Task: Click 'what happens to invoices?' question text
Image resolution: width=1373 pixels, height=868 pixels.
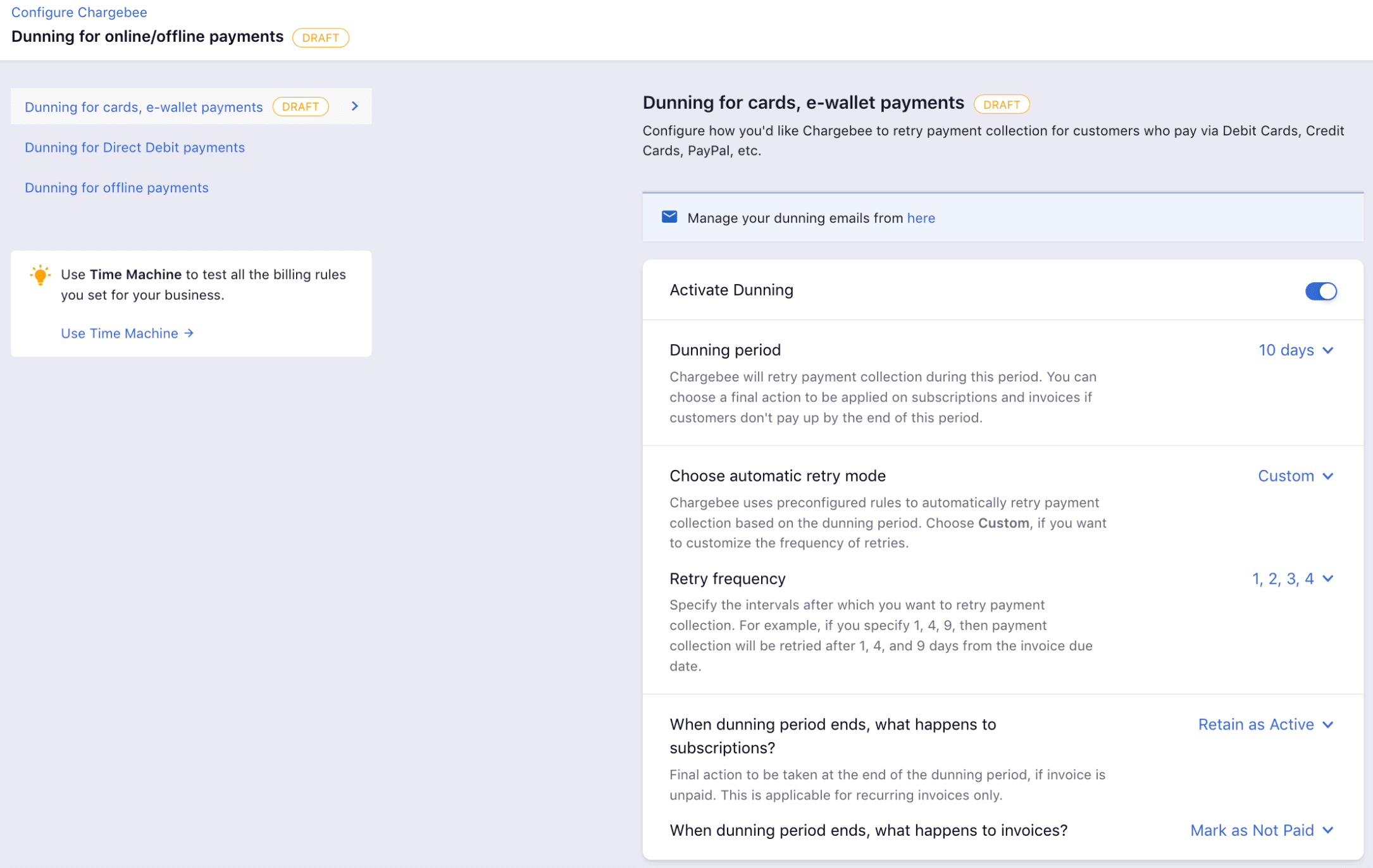Action: tap(869, 830)
